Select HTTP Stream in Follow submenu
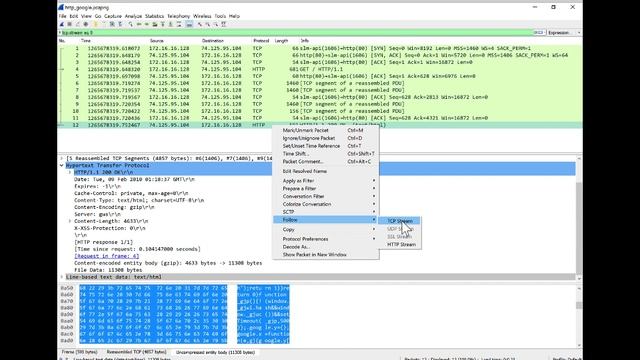640x360 pixels. [x=400, y=244]
